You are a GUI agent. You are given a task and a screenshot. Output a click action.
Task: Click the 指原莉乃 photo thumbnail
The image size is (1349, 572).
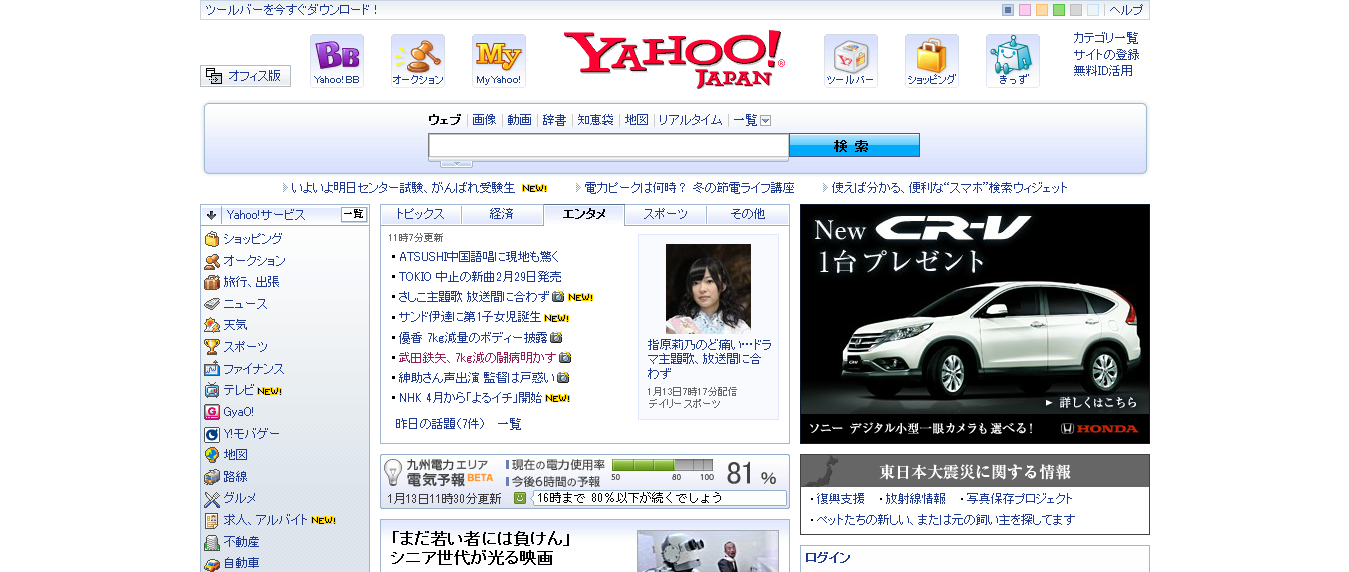tap(708, 289)
